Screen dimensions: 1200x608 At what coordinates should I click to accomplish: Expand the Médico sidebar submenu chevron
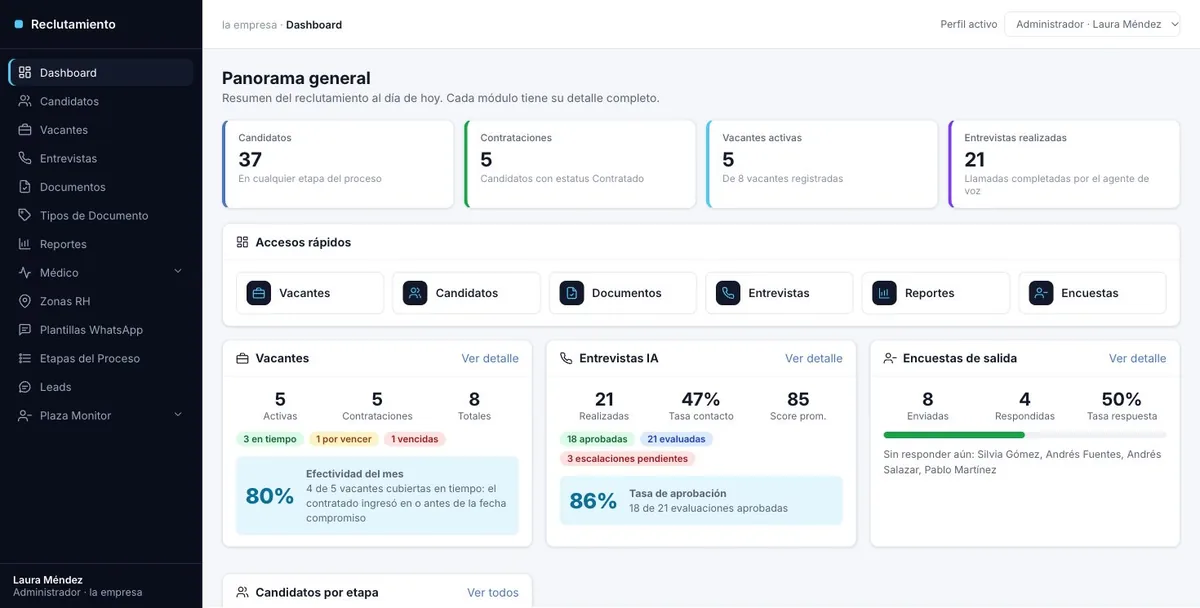click(x=178, y=272)
